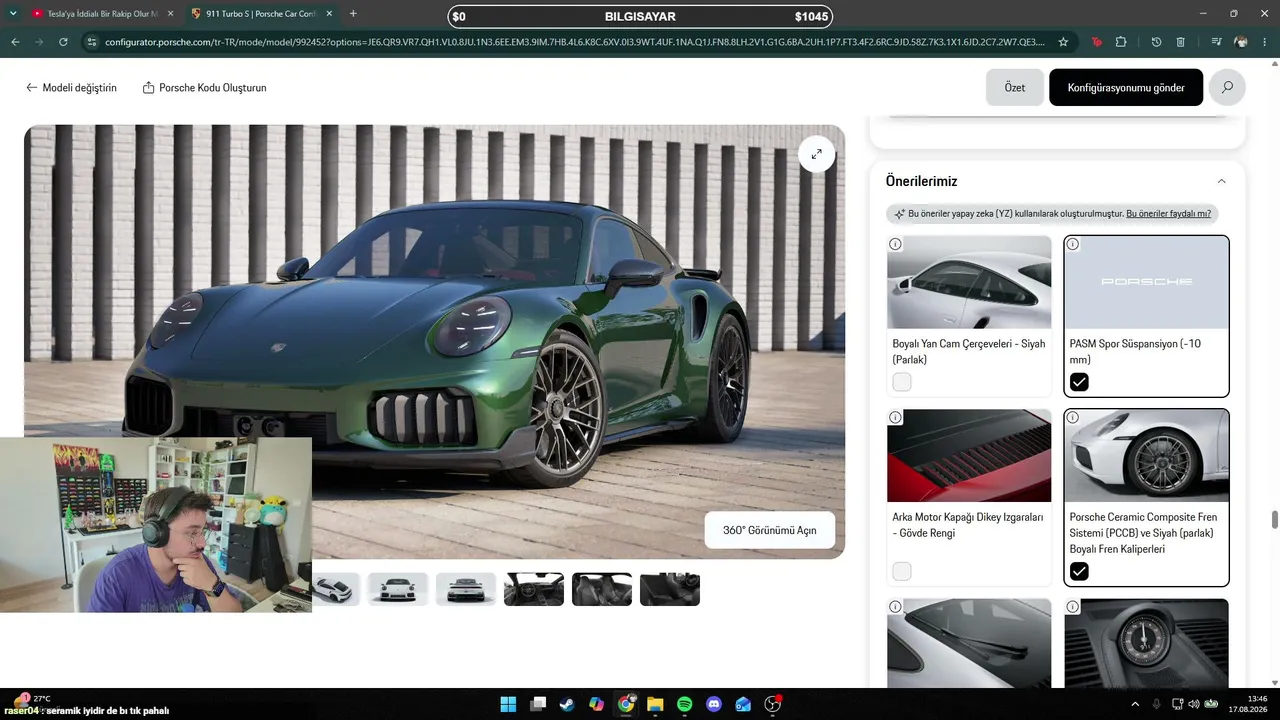The height and width of the screenshot is (720, 1280).
Task: Reload the configurator page
Action: click(63, 42)
